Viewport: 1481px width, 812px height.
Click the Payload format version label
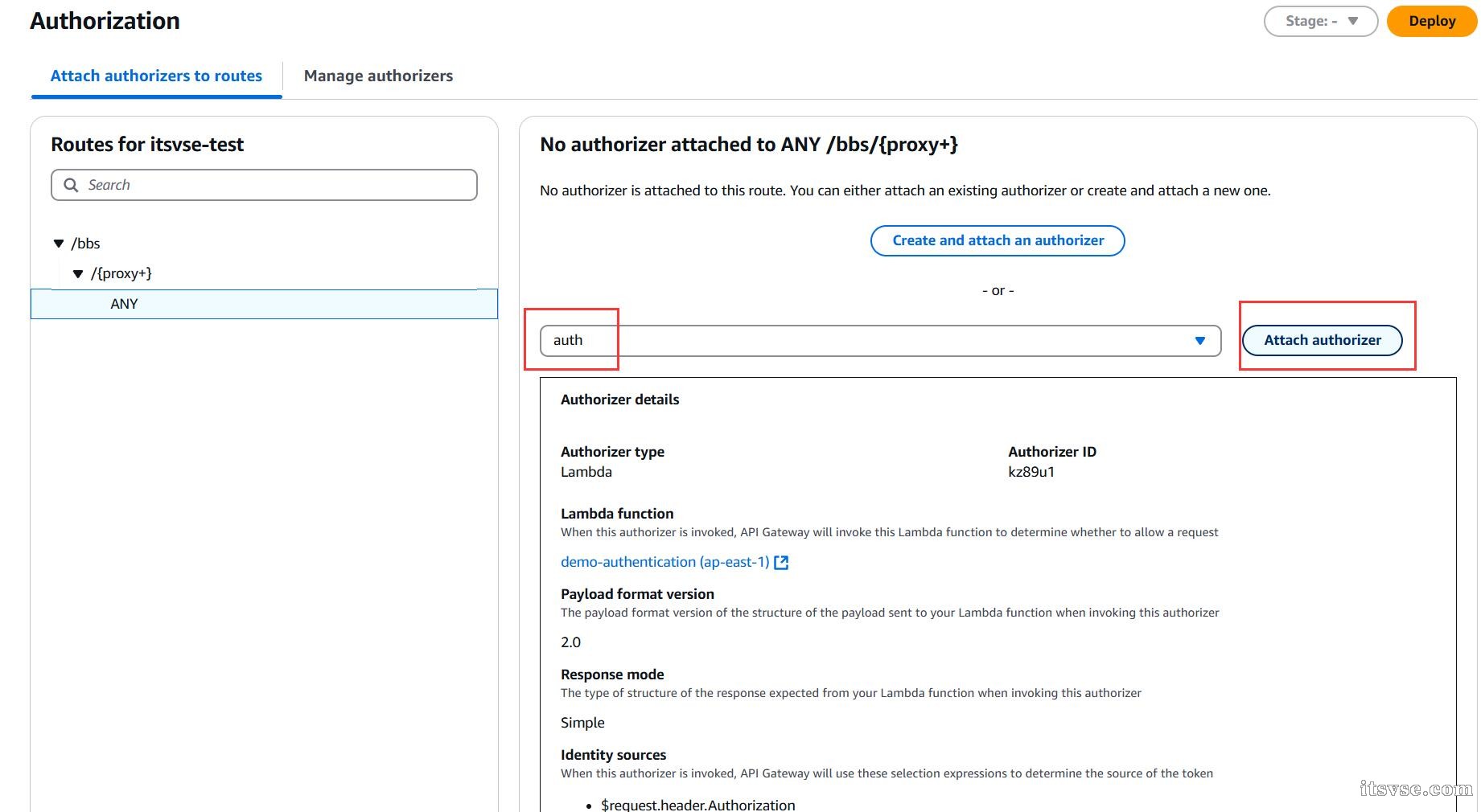point(637,594)
